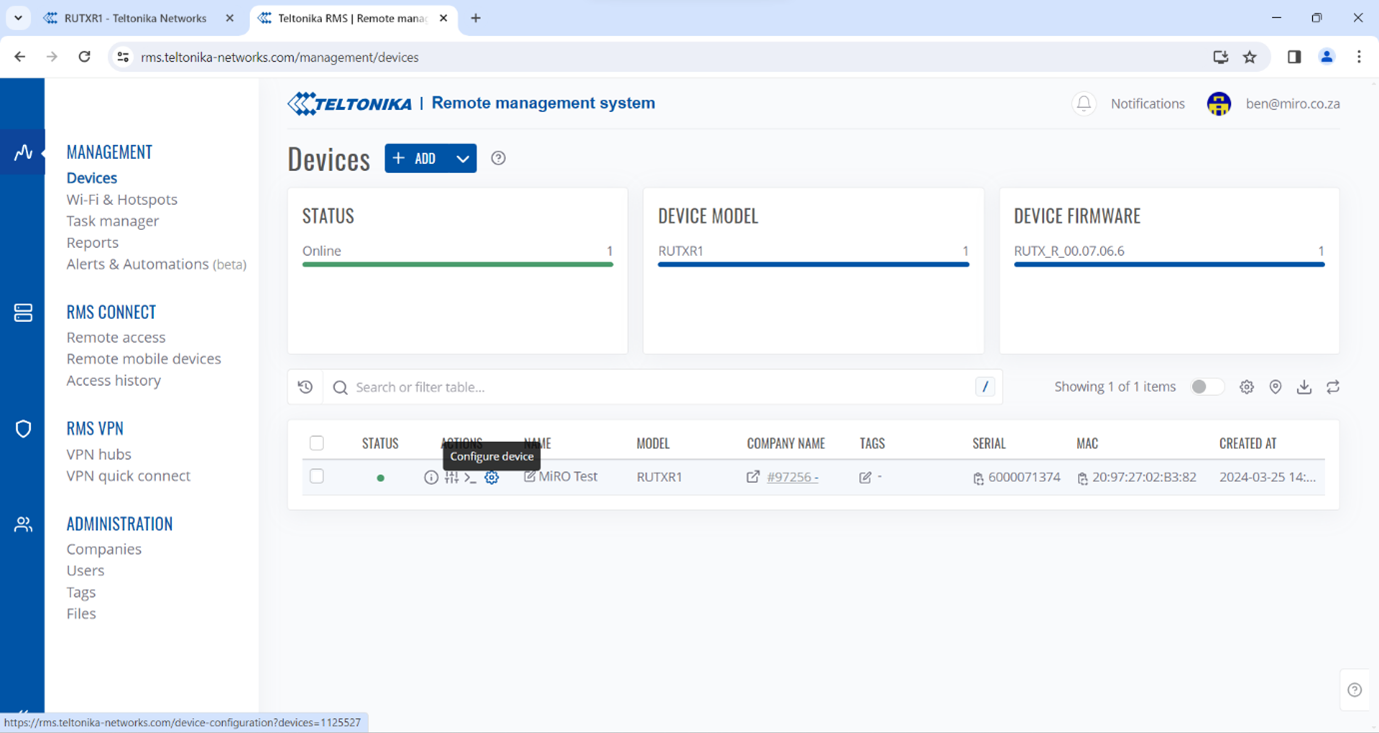Toggle the switch next to Showing items
The image size is (1379, 733).
point(1206,387)
